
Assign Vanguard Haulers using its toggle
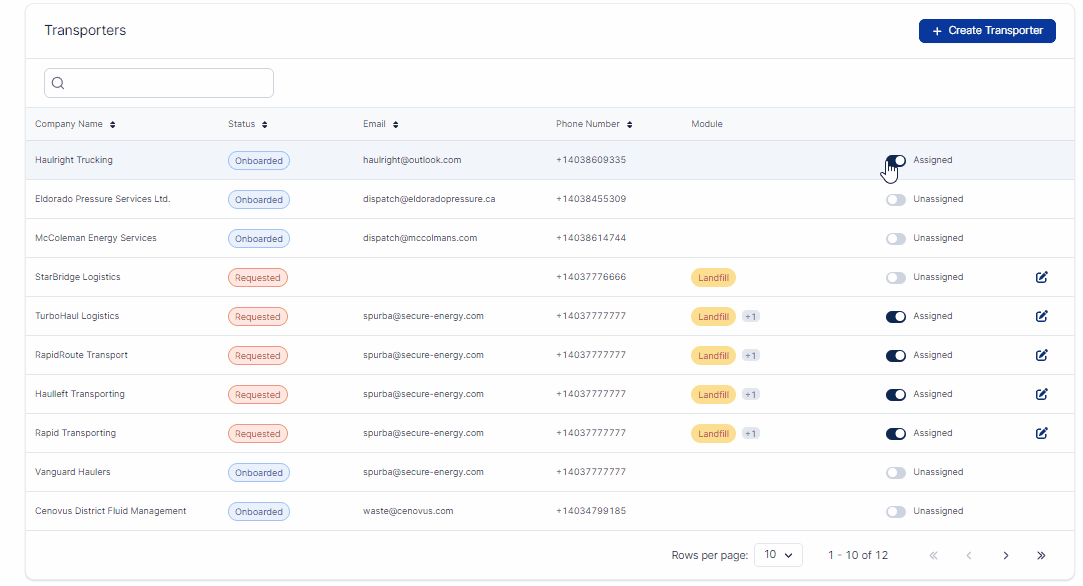pyautogui.click(x=896, y=473)
